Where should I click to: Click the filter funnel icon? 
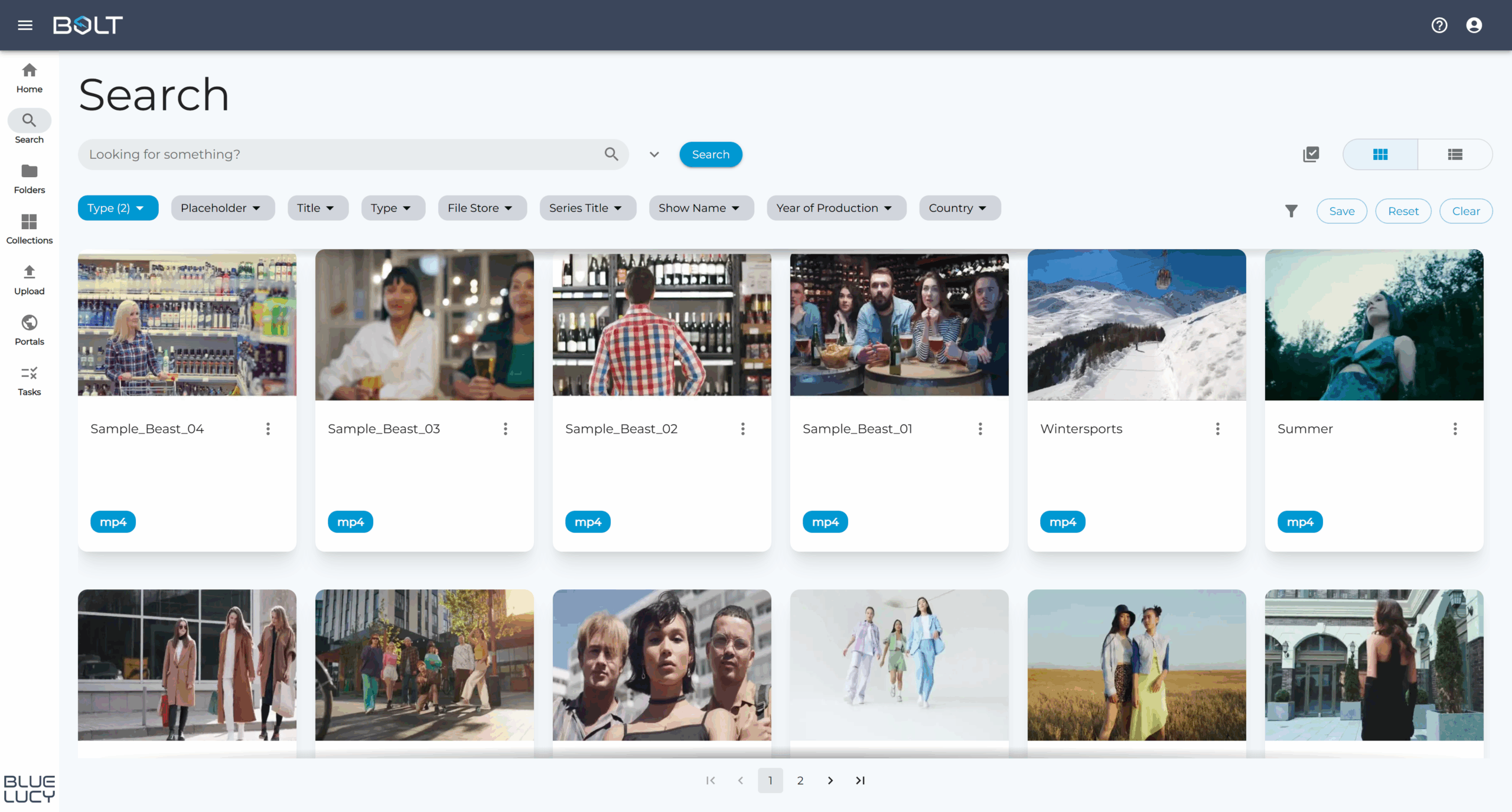click(x=1292, y=211)
